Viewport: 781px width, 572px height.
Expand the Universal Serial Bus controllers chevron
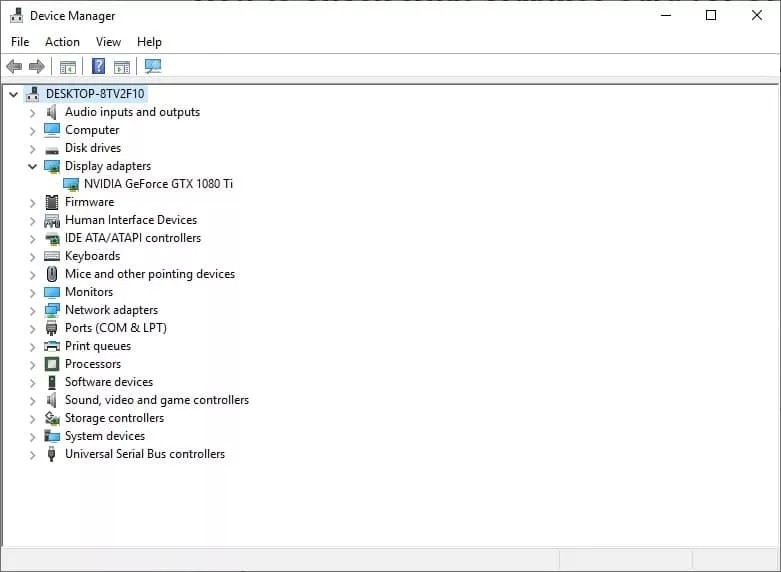32,455
